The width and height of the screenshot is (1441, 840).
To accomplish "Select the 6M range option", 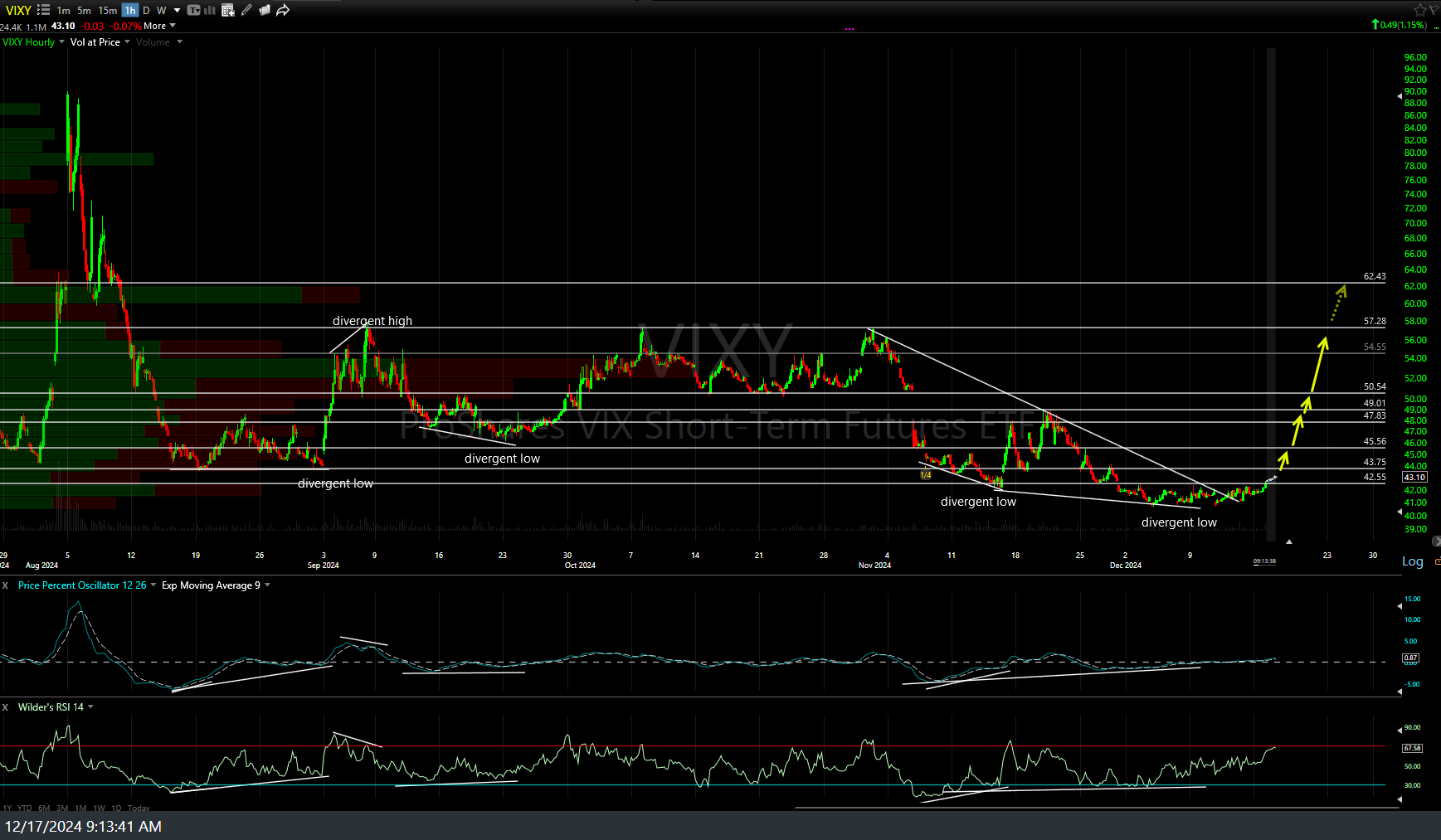I will pyautogui.click(x=44, y=808).
